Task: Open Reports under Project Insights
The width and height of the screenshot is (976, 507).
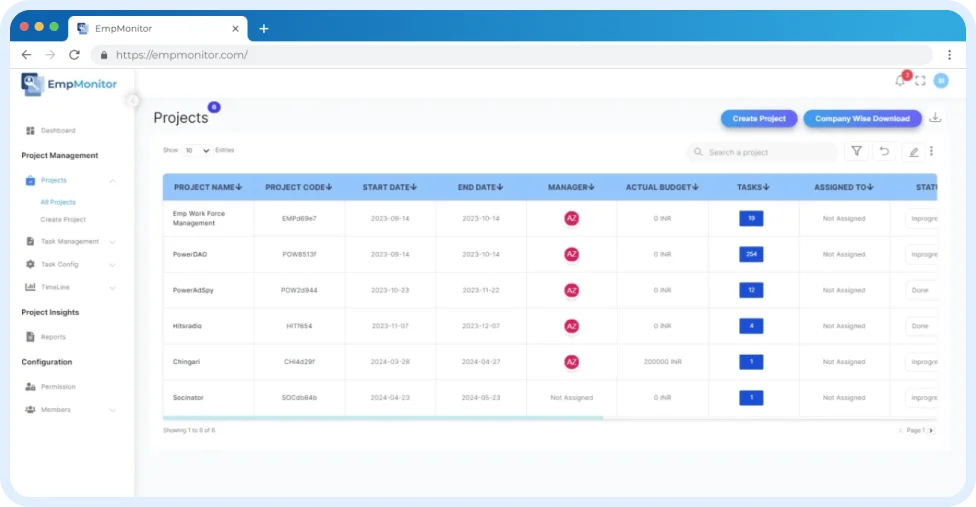Action: (53, 337)
